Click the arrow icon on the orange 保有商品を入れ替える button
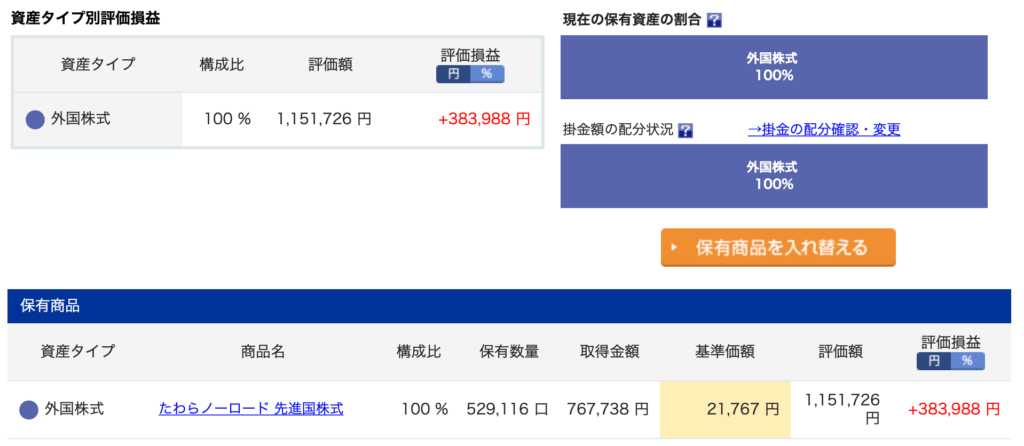This screenshot has width=1024, height=446. pos(675,248)
